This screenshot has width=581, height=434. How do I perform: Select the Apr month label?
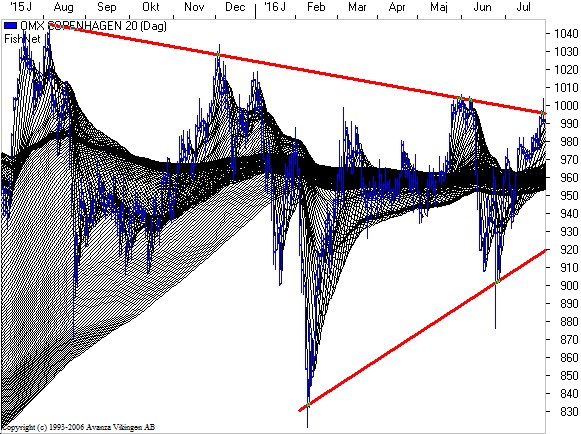point(397,7)
